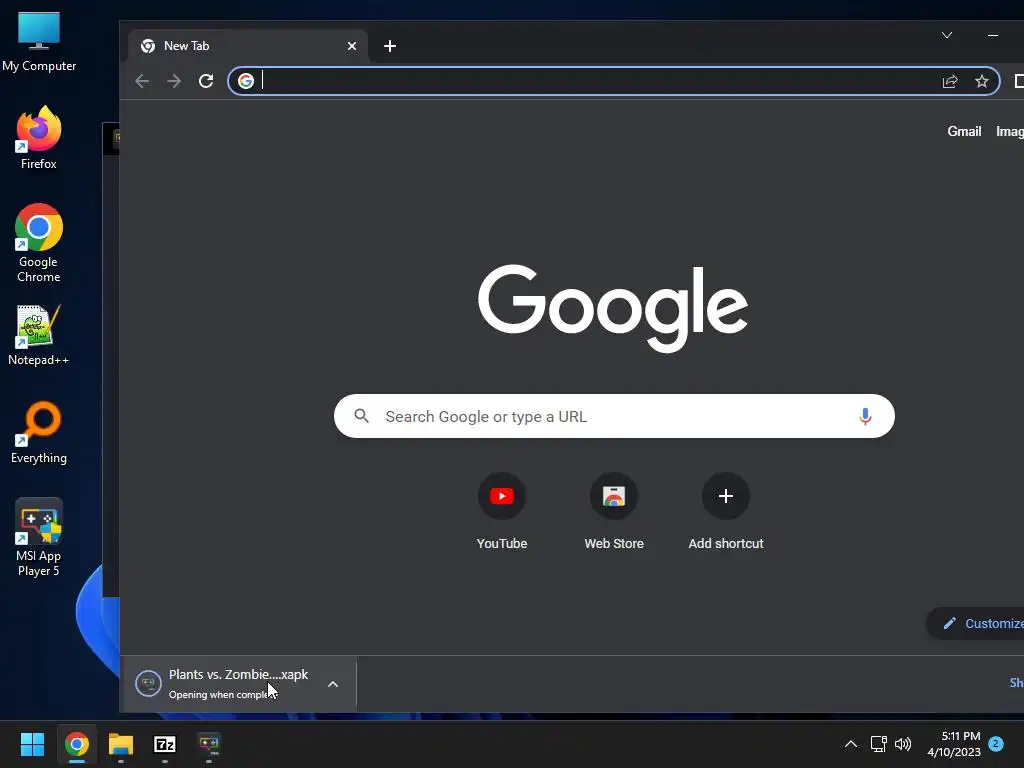Reload the current page
Viewport: 1024px width, 768px height.
tap(206, 81)
